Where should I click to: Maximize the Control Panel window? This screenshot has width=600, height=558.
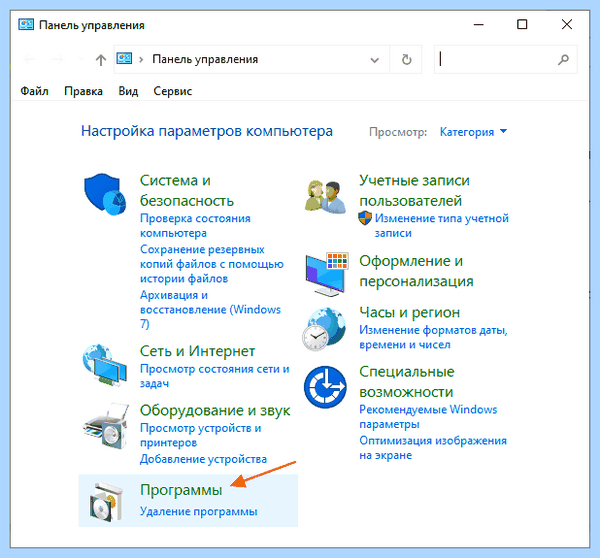pyautogui.click(x=522, y=24)
